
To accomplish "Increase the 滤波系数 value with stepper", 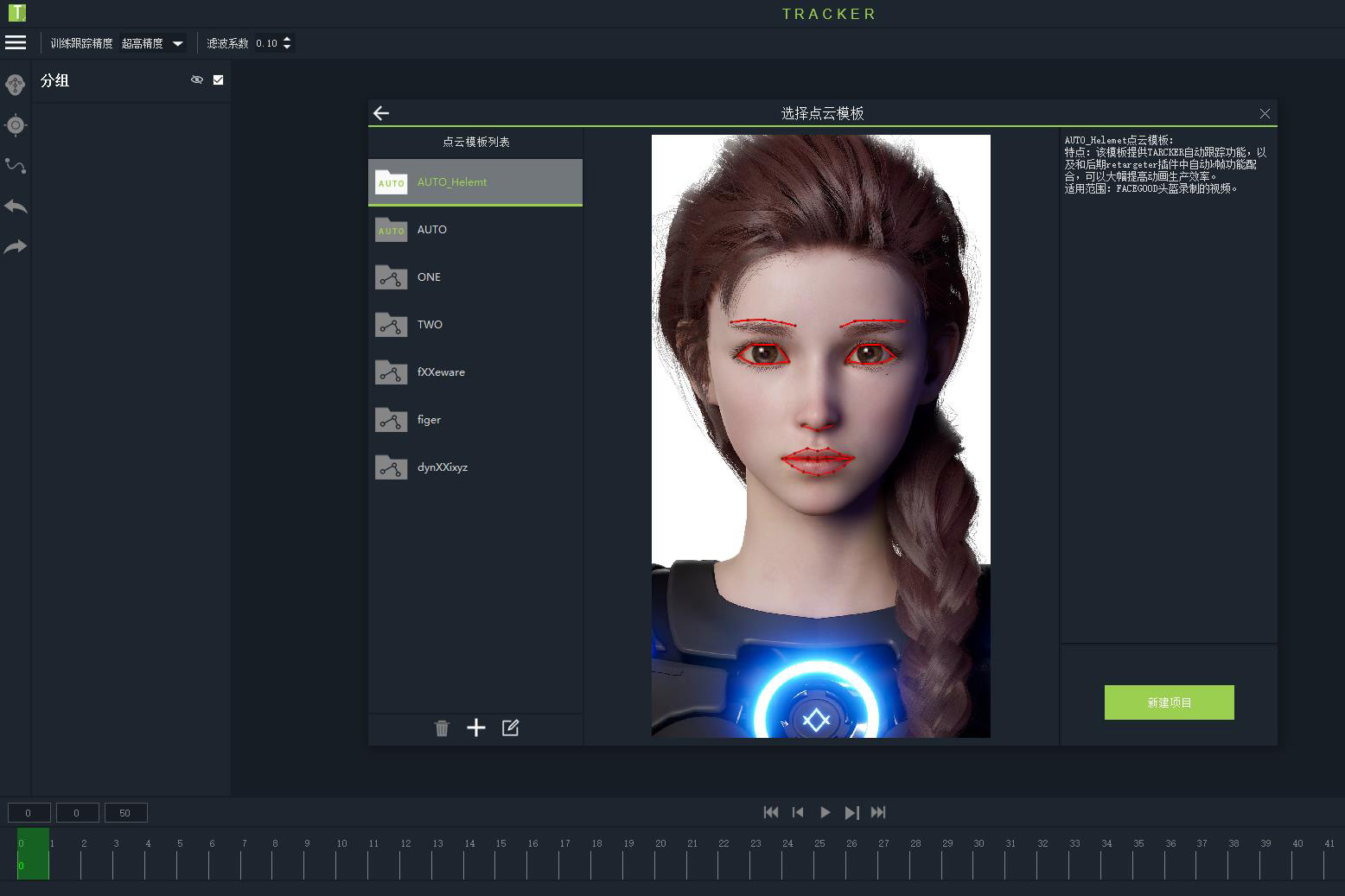I will point(288,39).
